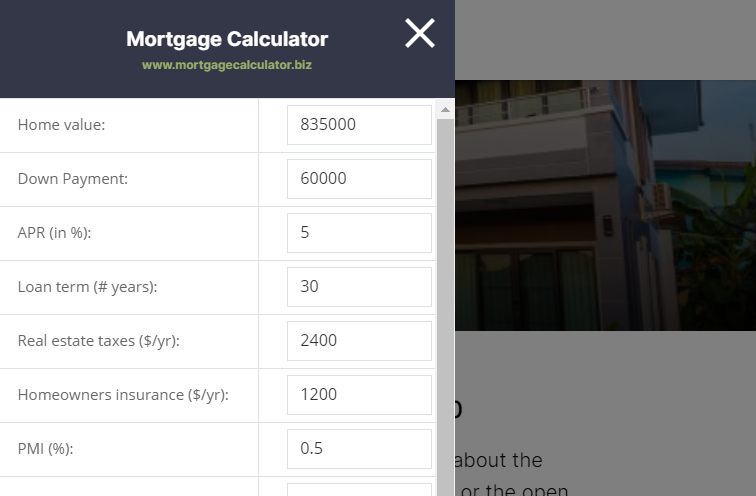Focus the PMI percentage field

click(359, 449)
